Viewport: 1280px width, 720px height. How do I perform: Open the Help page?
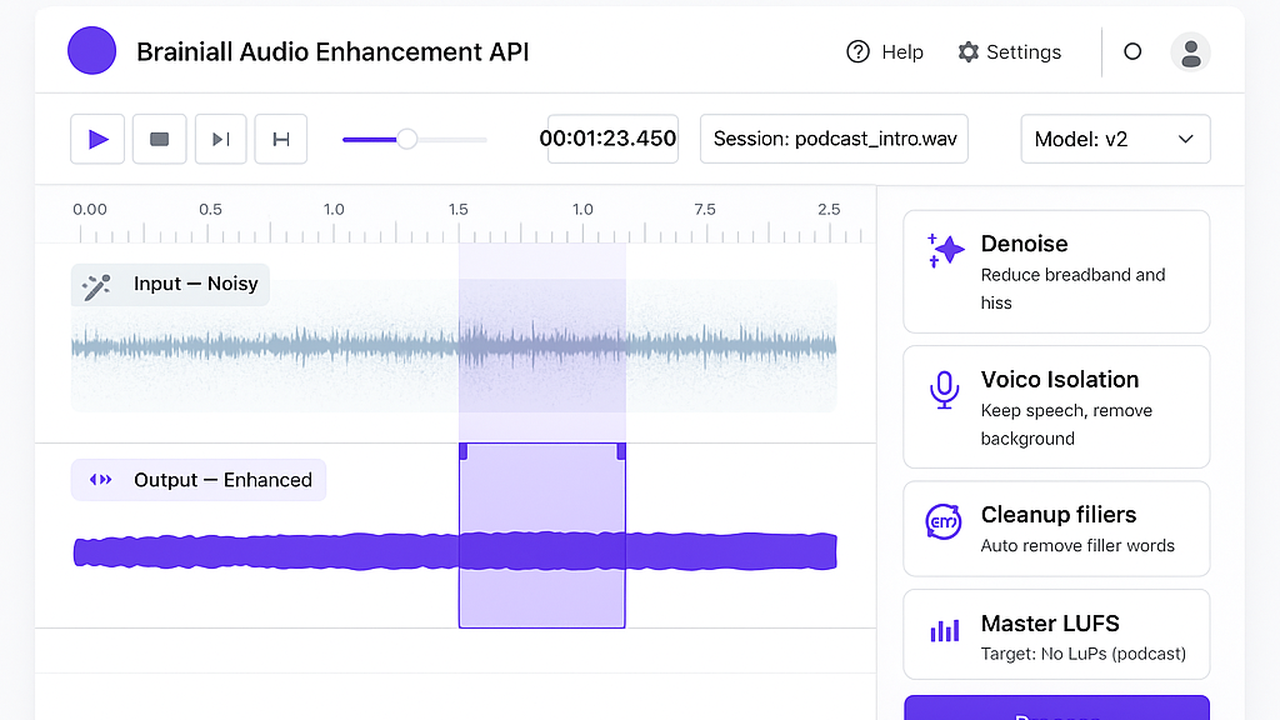(x=885, y=52)
